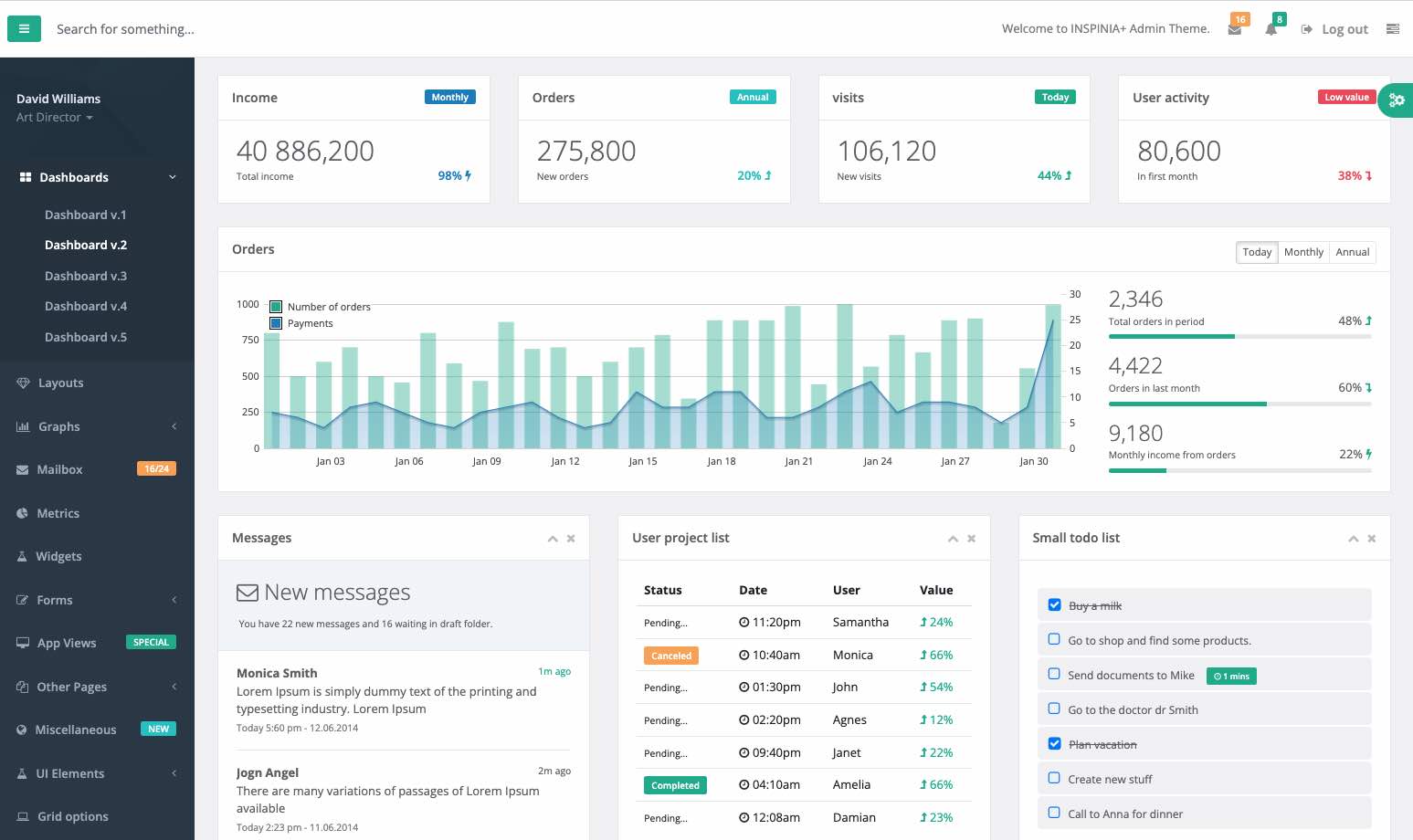Image resolution: width=1413 pixels, height=840 pixels.
Task: Switch orders chart to Monthly
Action: (x=1302, y=252)
